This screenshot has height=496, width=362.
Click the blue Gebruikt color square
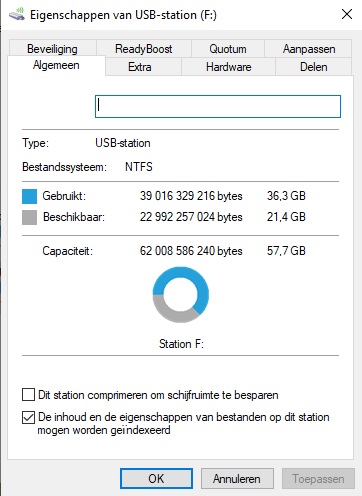pos(29,196)
